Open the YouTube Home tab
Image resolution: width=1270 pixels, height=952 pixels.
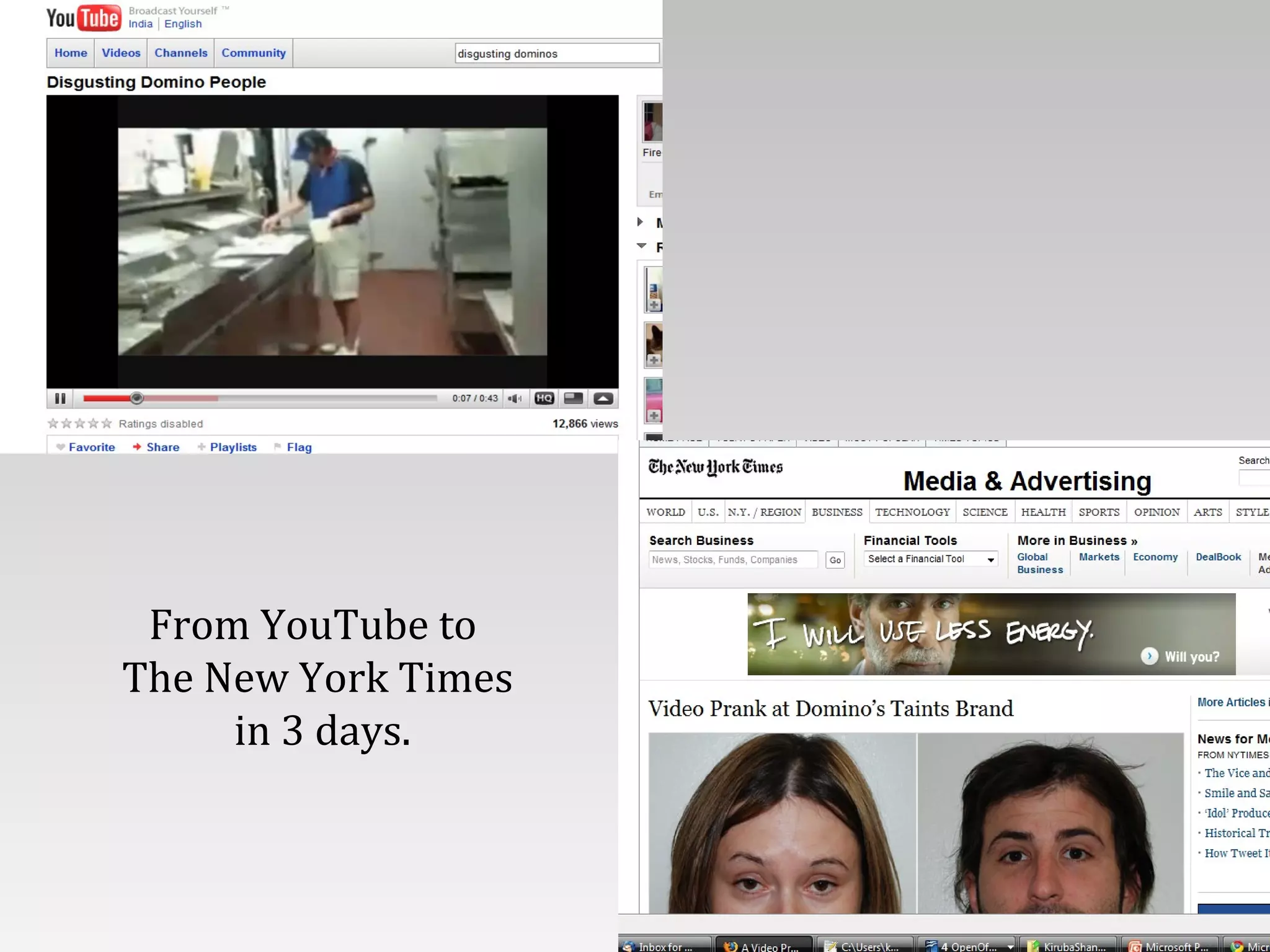pos(71,53)
